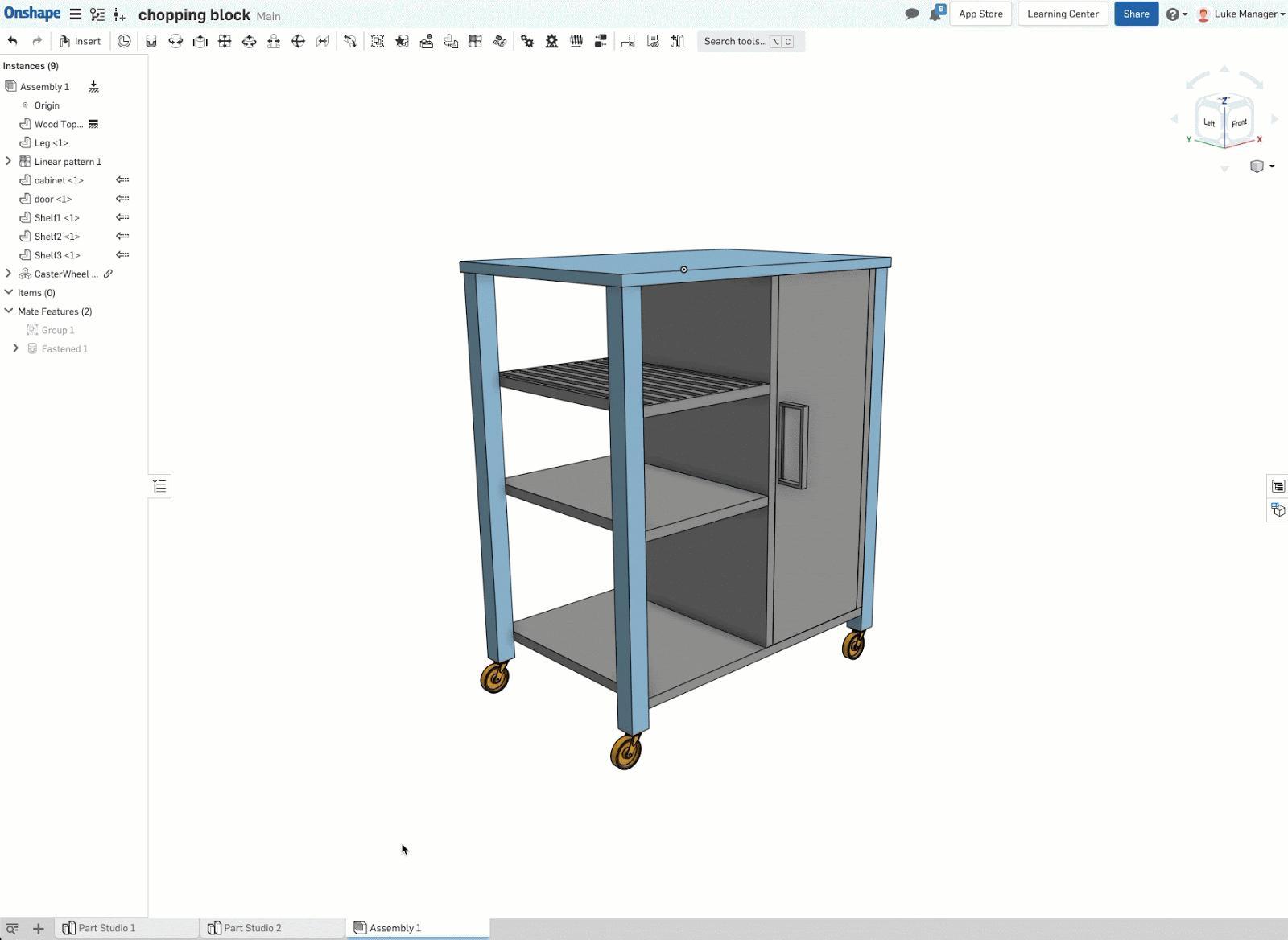
Task: Open the help question mark menu
Action: (1174, 14)
